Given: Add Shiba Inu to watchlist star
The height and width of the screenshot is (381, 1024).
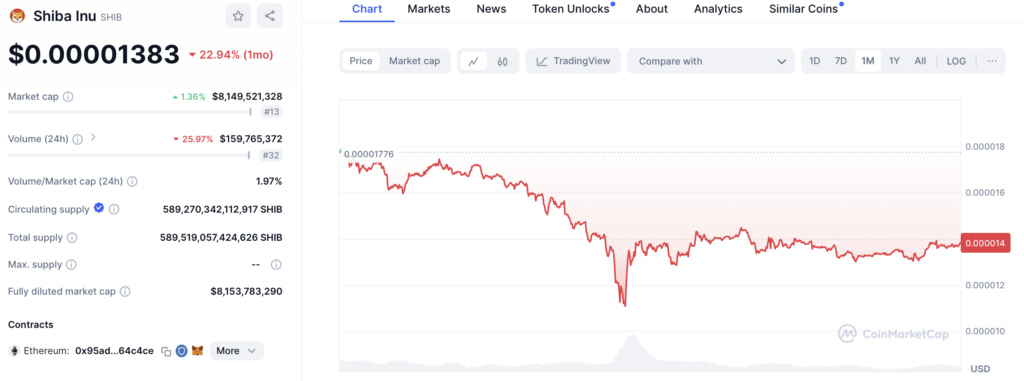Looking at the screenshot, I should (x=238, y=16).
